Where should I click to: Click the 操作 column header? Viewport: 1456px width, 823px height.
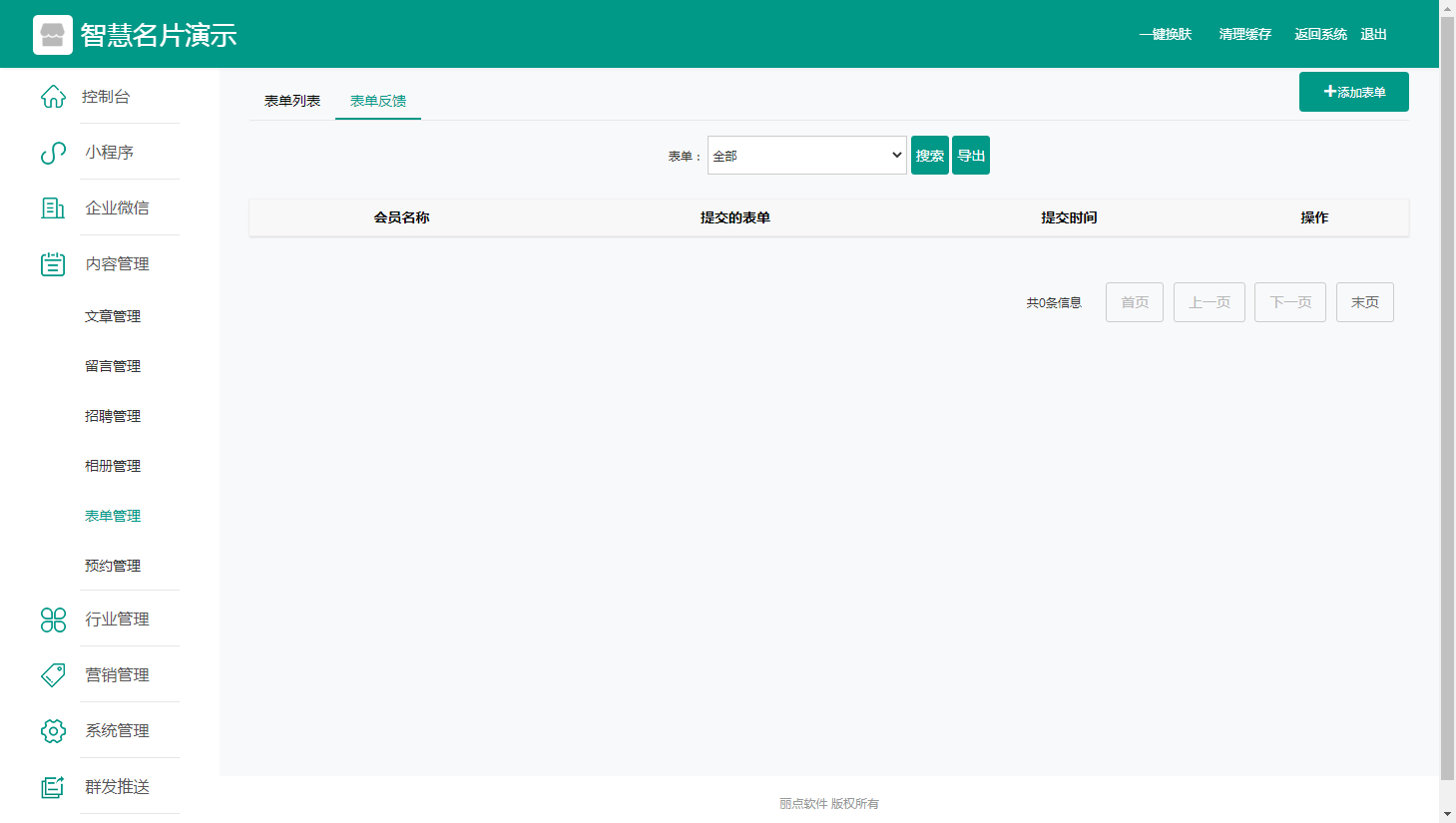pos(1314,217)
